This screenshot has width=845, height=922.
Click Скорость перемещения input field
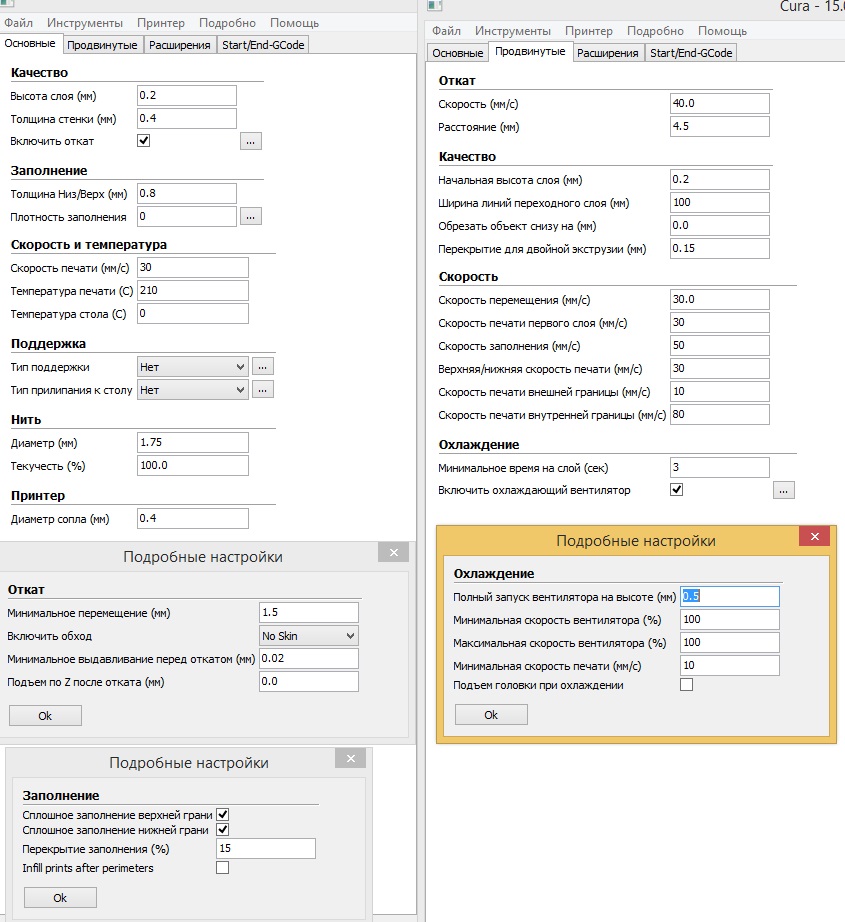tap(720, 299)
